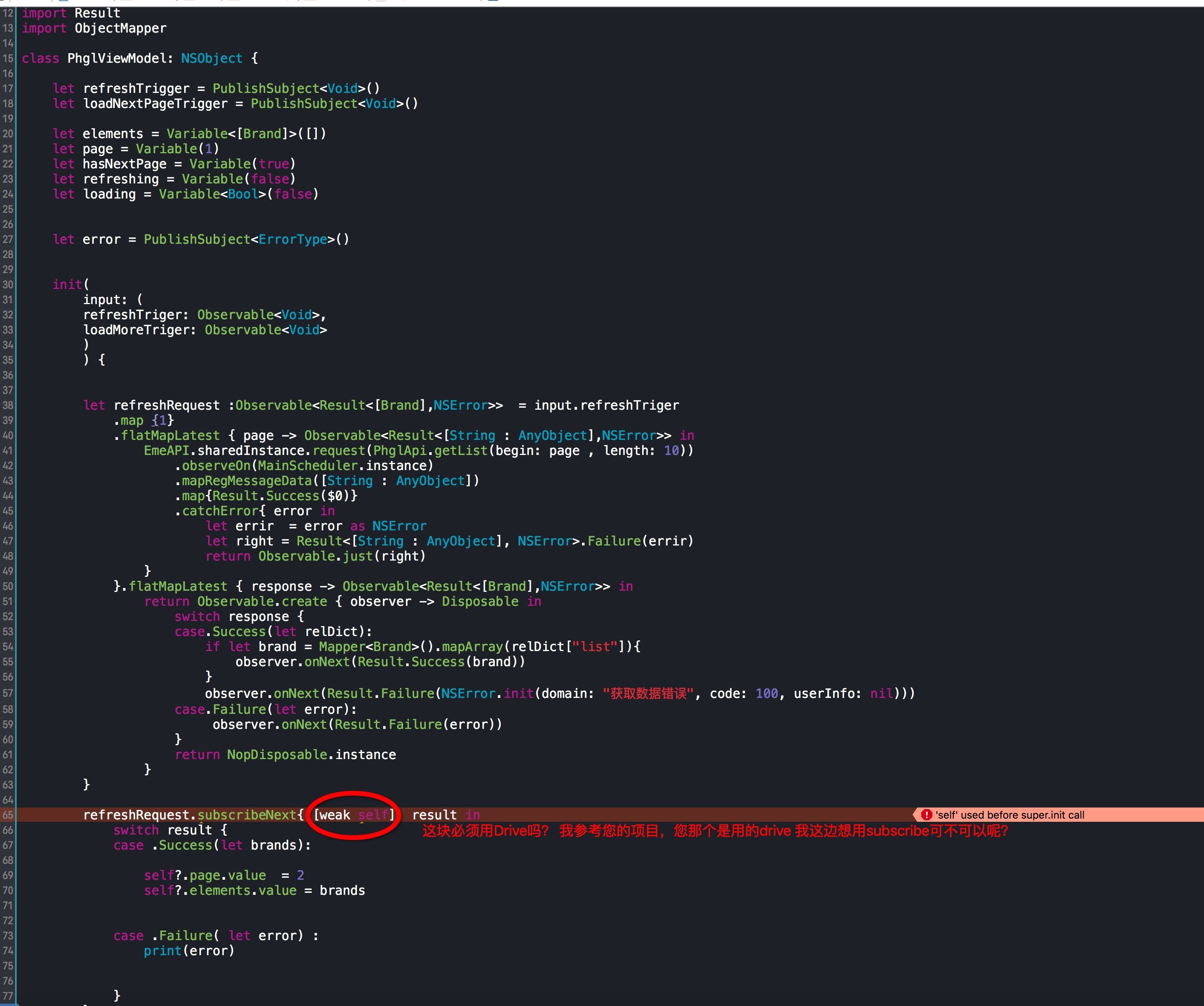The width and height of the screenshot is (1204, 1006).
Task: Click the "'self' used before super.init call" error banner
Action: pos(1009,815)
